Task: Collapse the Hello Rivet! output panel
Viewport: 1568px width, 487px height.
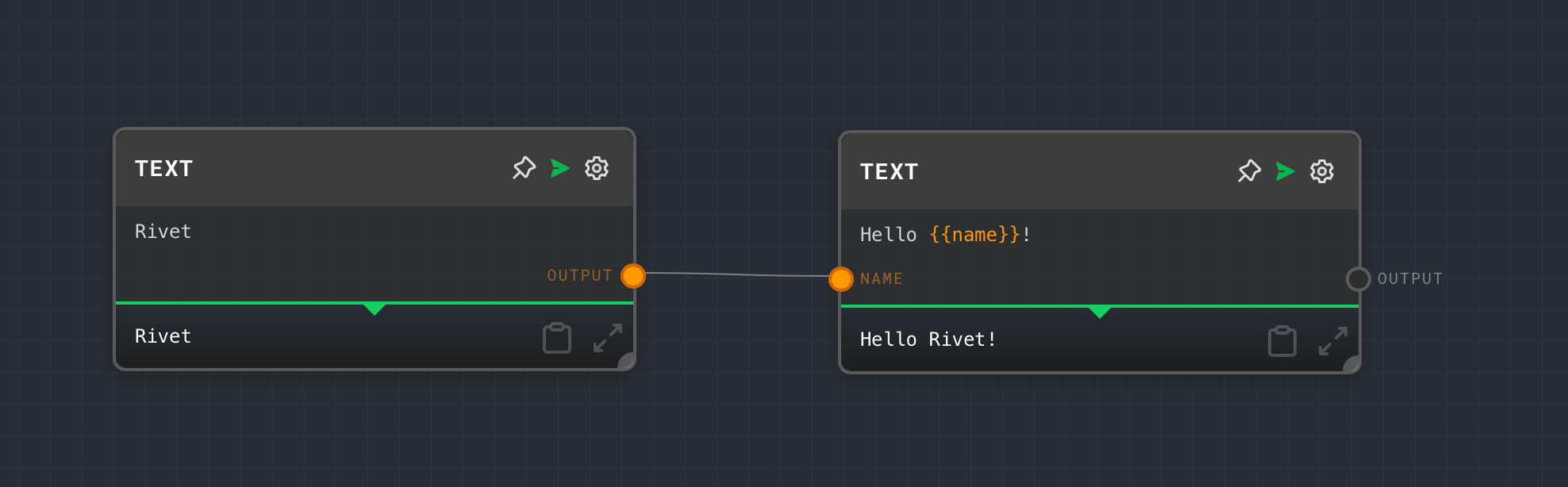Action: 1100,312
